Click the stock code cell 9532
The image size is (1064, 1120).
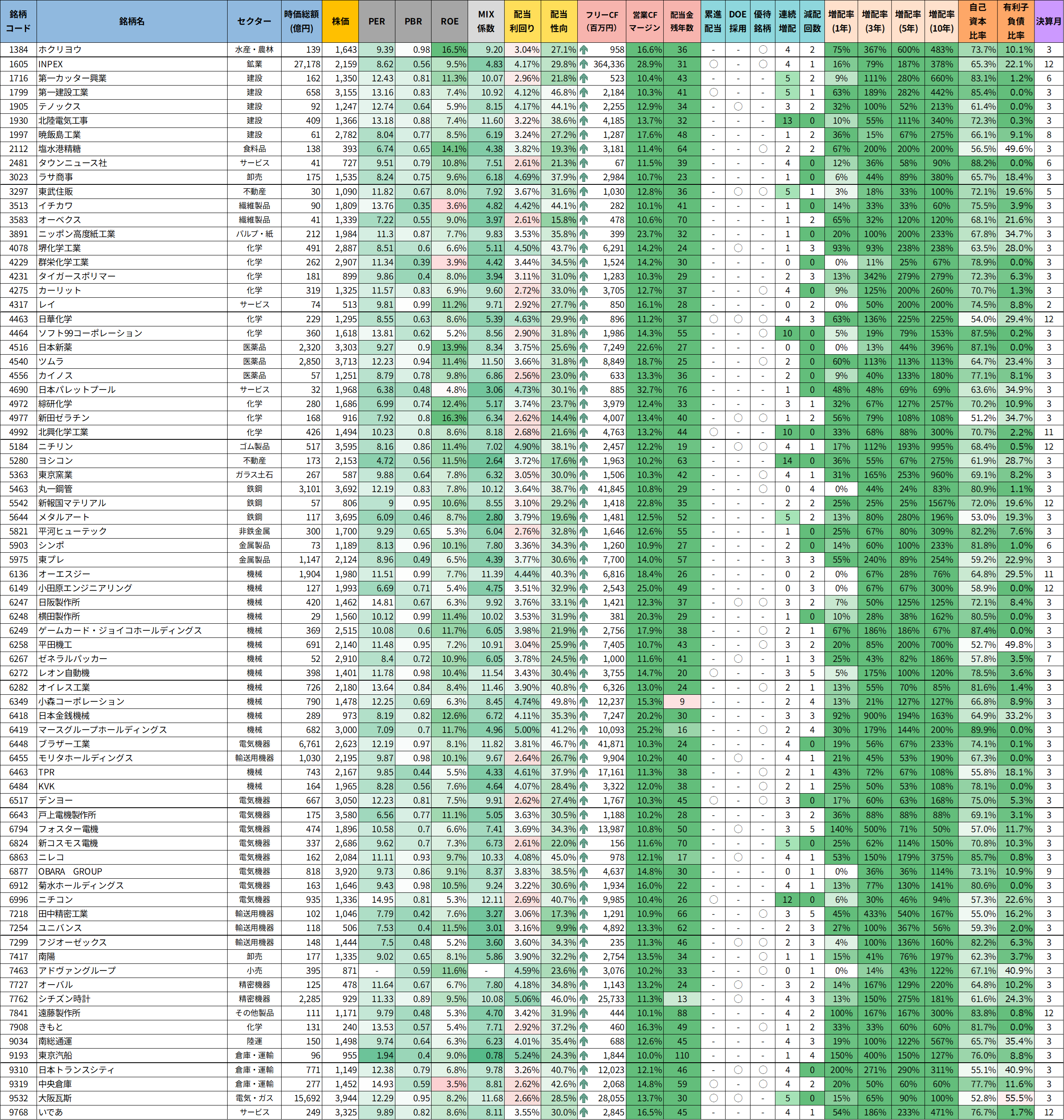pos(18,1098)
